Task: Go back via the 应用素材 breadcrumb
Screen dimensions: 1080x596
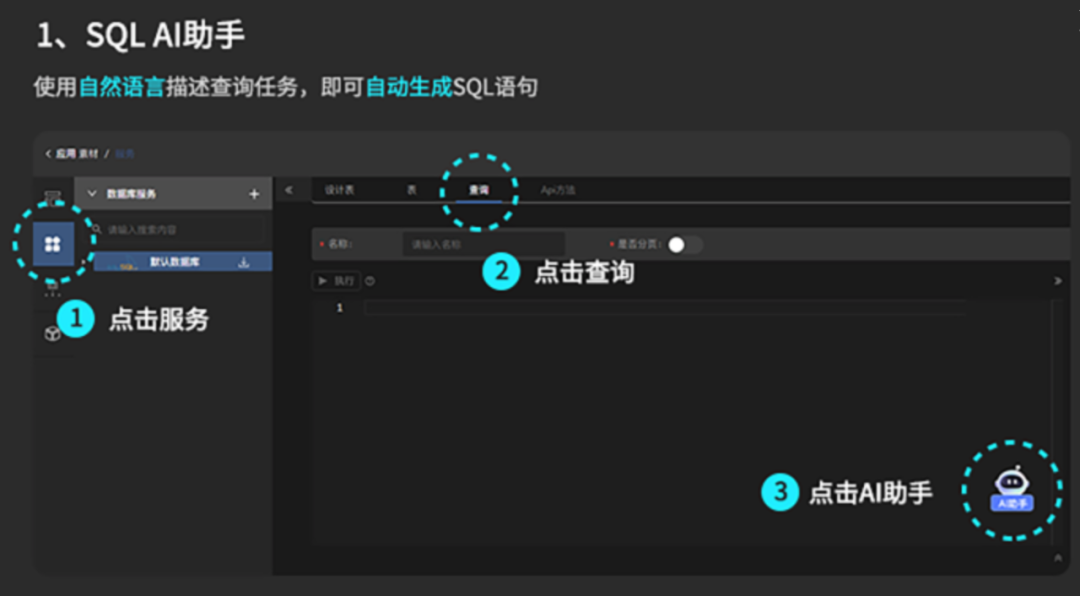Action: [71, 154]
